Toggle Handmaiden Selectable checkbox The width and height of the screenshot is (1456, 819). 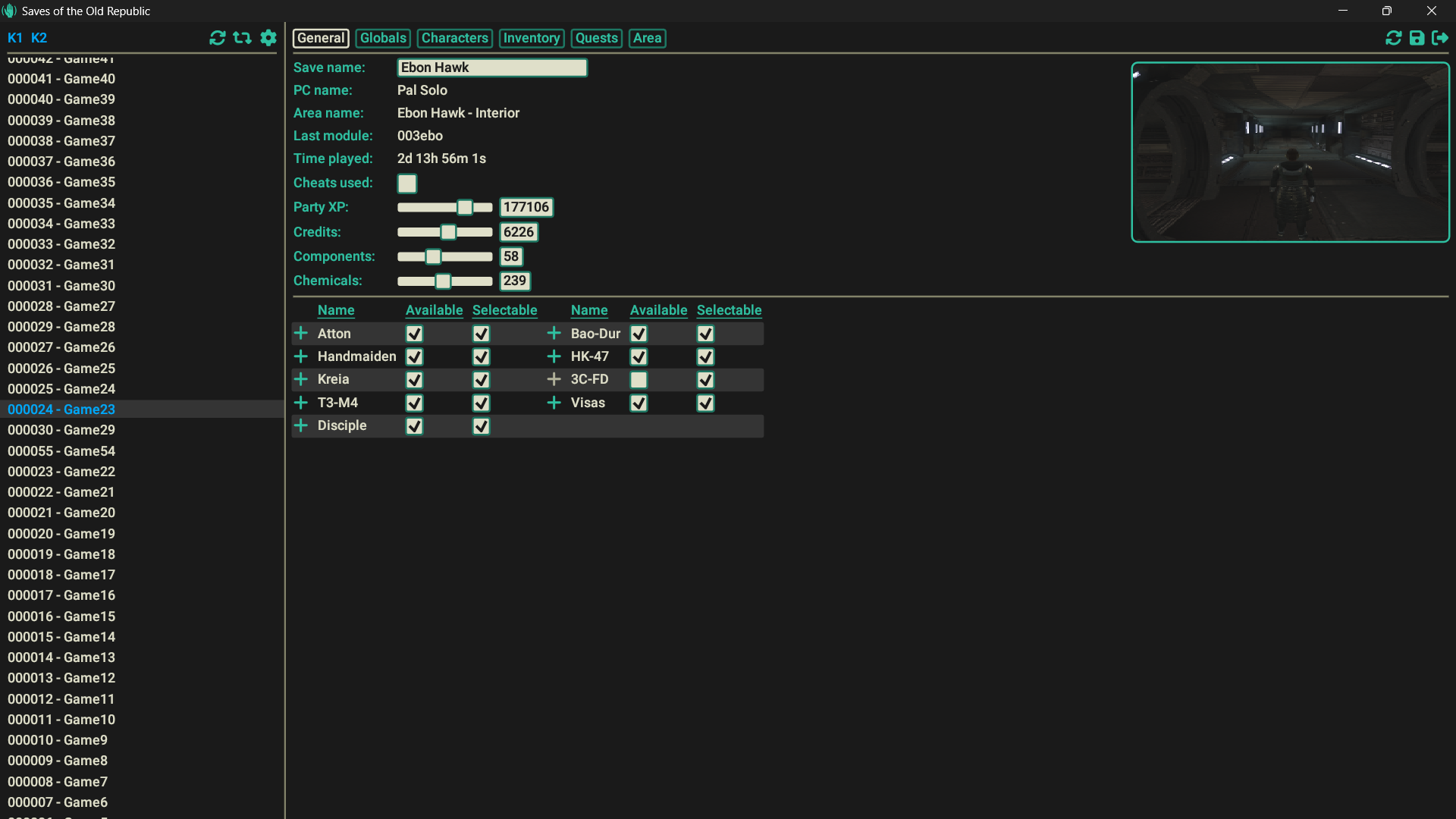pyautogui.click(x=481, y=356)
